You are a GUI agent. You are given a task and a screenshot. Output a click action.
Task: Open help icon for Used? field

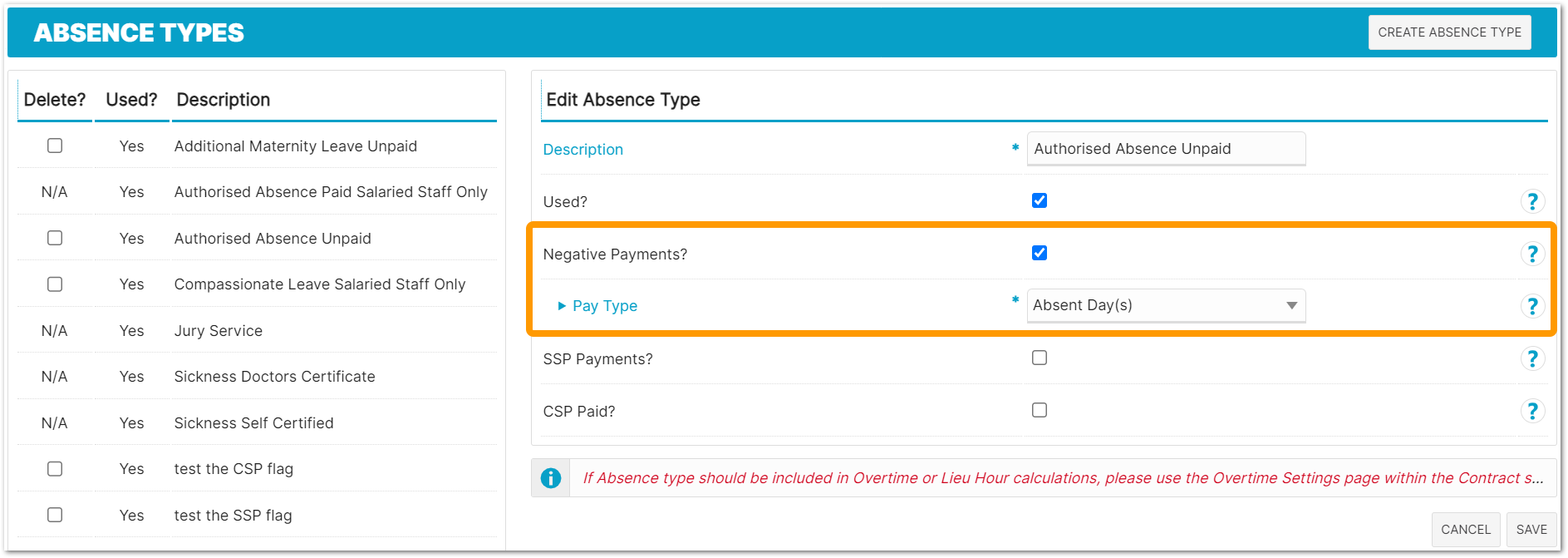pyautogui.click(x=1532, y=201)
